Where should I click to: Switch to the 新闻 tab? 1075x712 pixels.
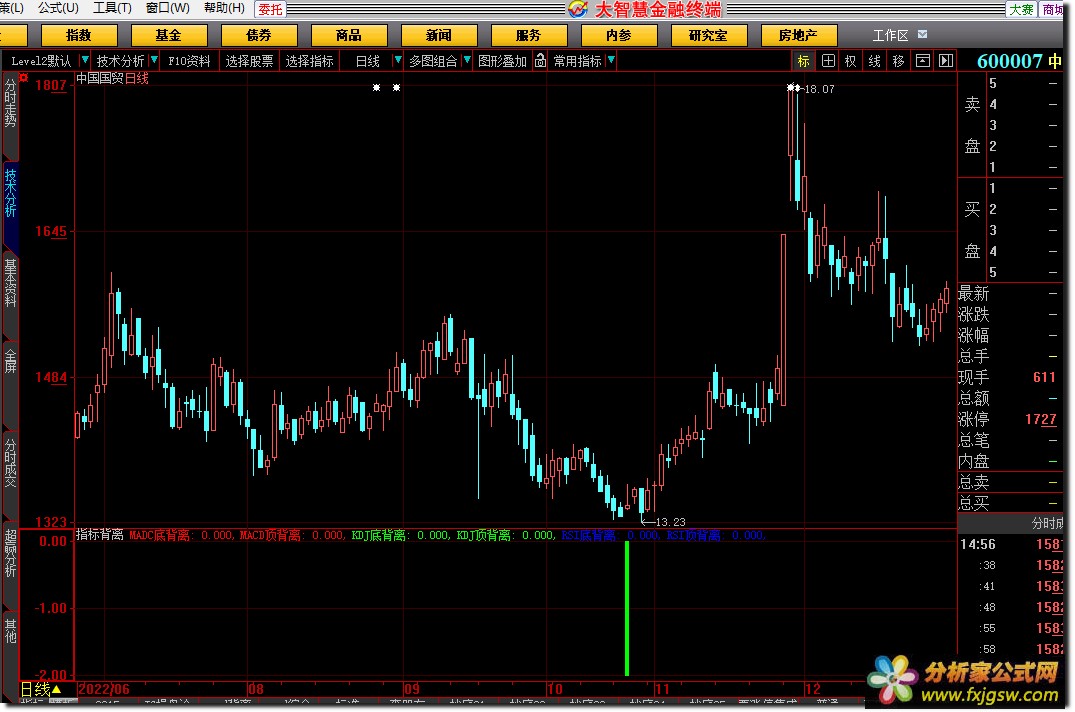click(439, 35)
